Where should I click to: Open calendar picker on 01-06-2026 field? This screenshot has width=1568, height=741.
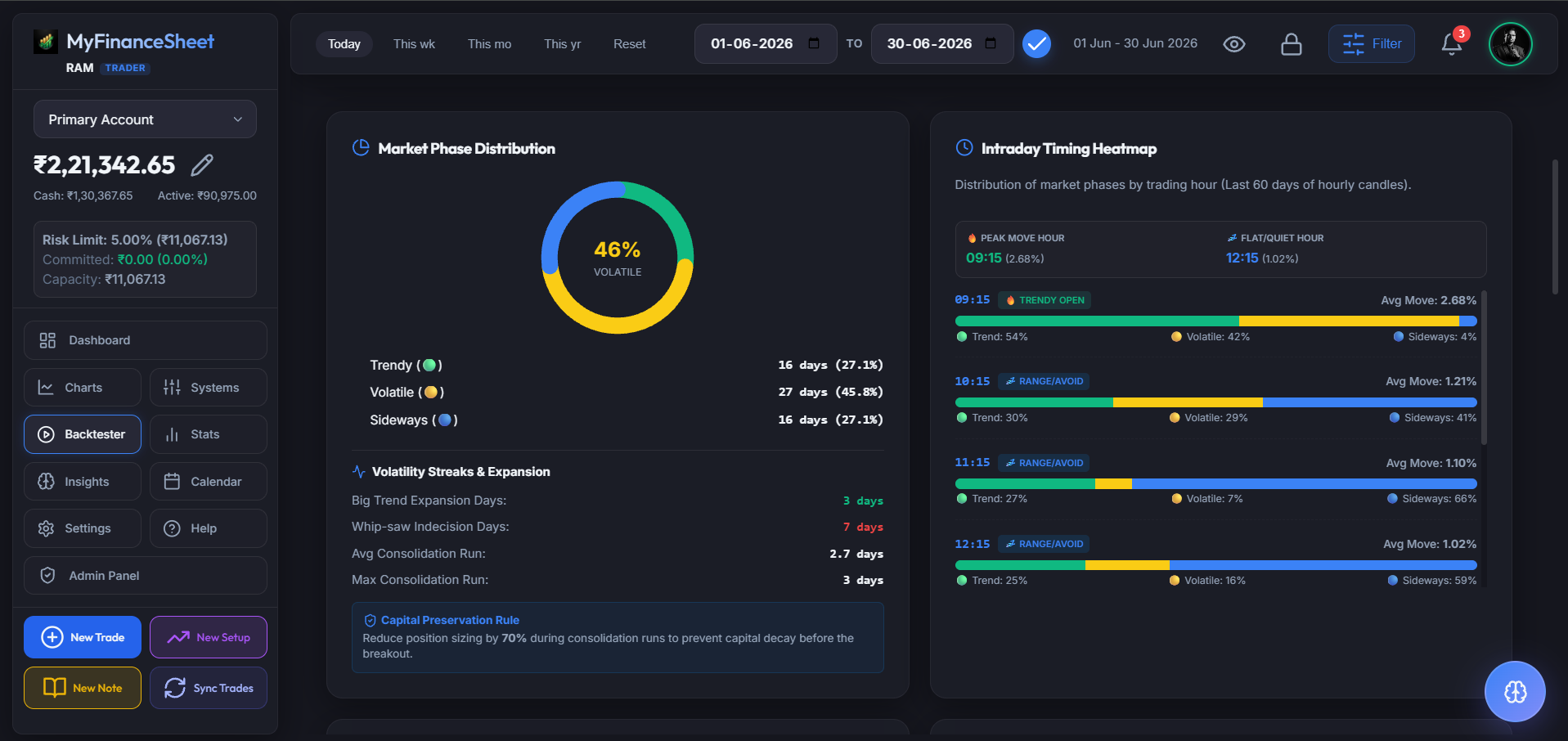[814, 43]
